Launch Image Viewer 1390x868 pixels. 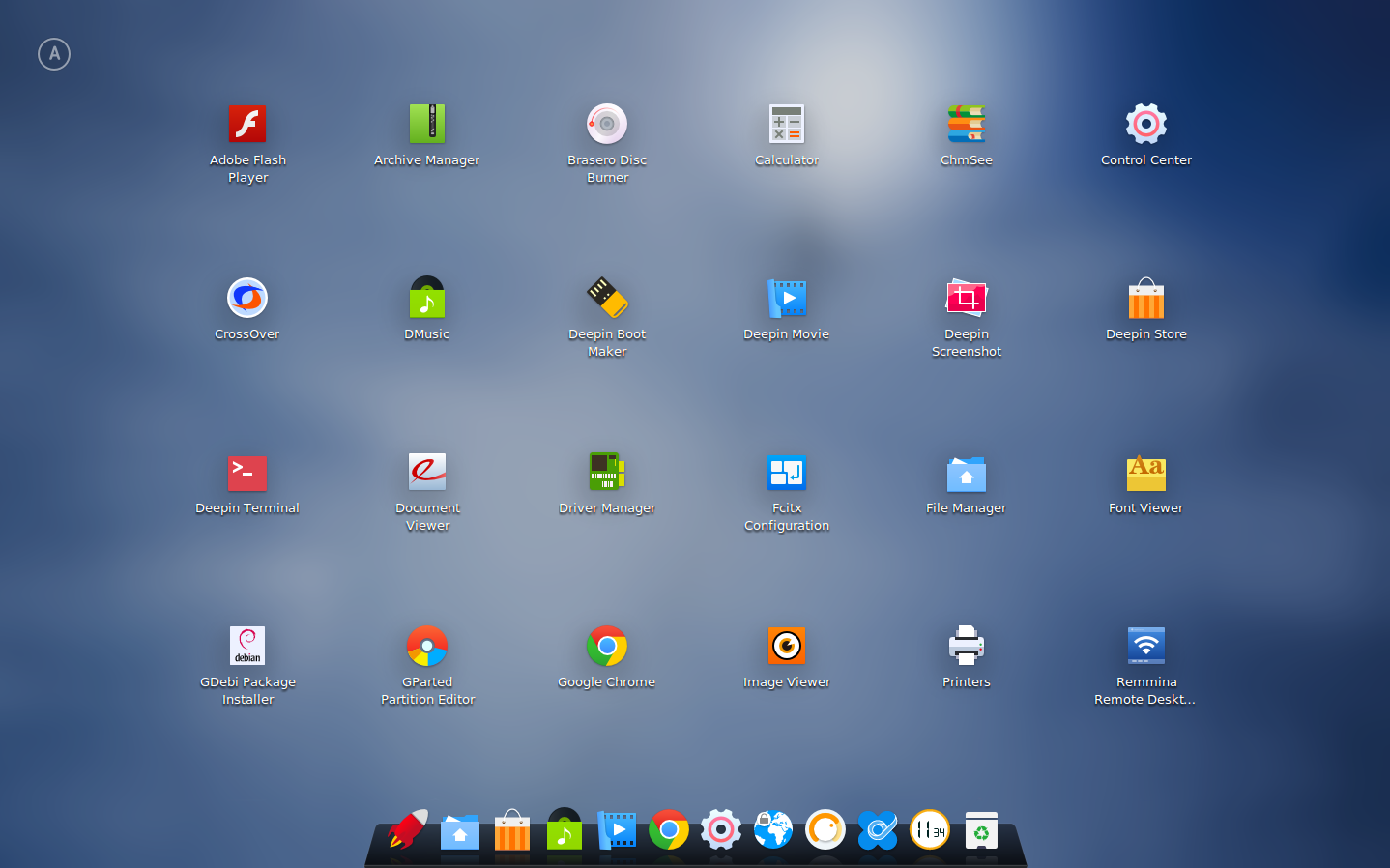point(787,647)
